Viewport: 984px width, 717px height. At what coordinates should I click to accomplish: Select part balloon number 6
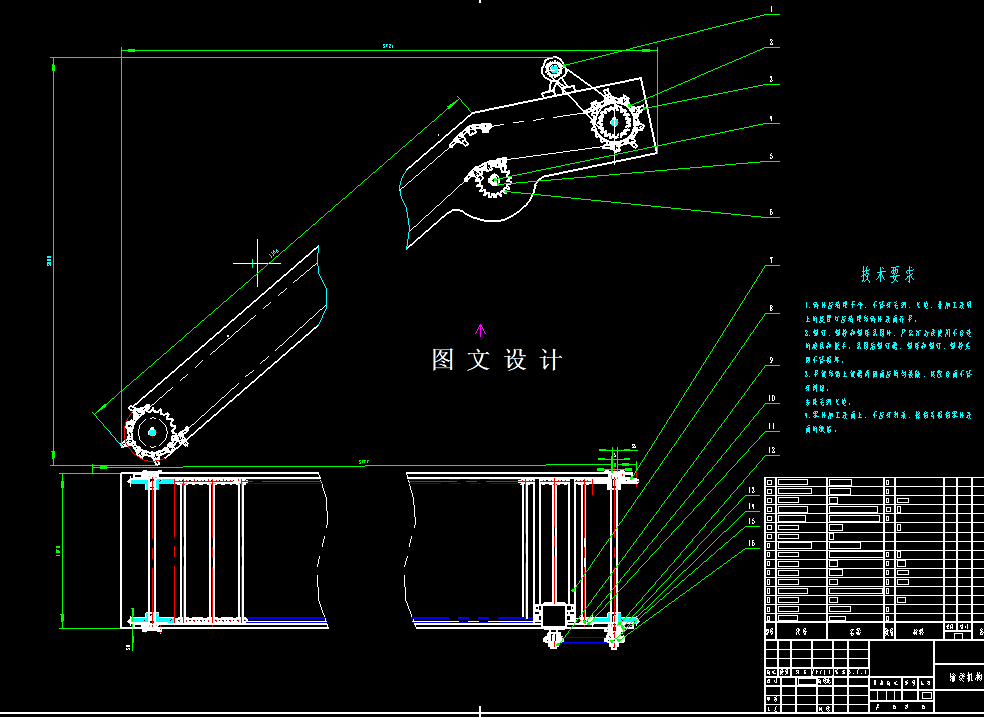[771, 212]
